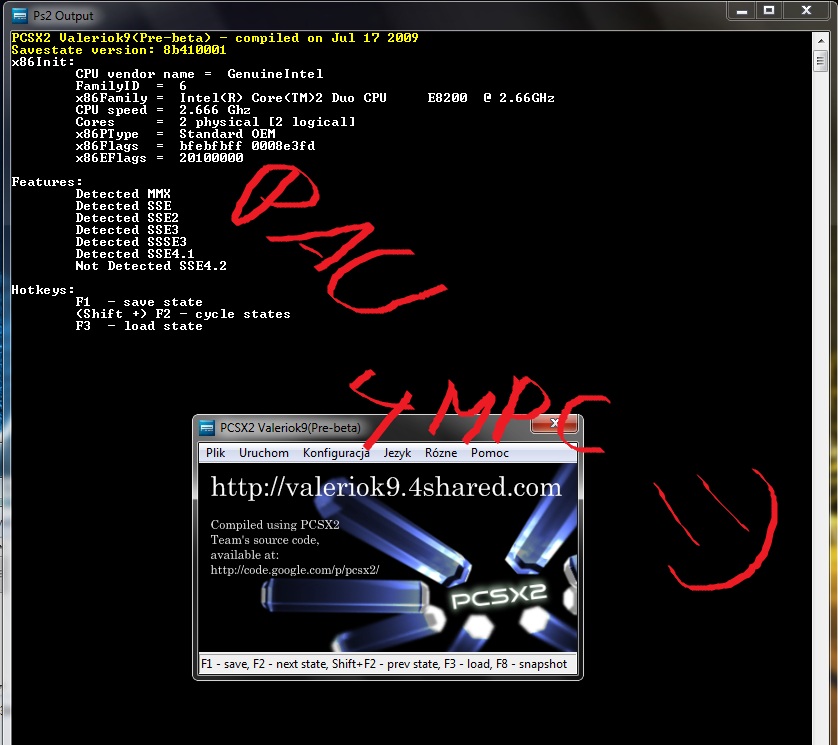Click the 'F1 - save state' hotkey line
838x745 pixels.
pos(139,302)
